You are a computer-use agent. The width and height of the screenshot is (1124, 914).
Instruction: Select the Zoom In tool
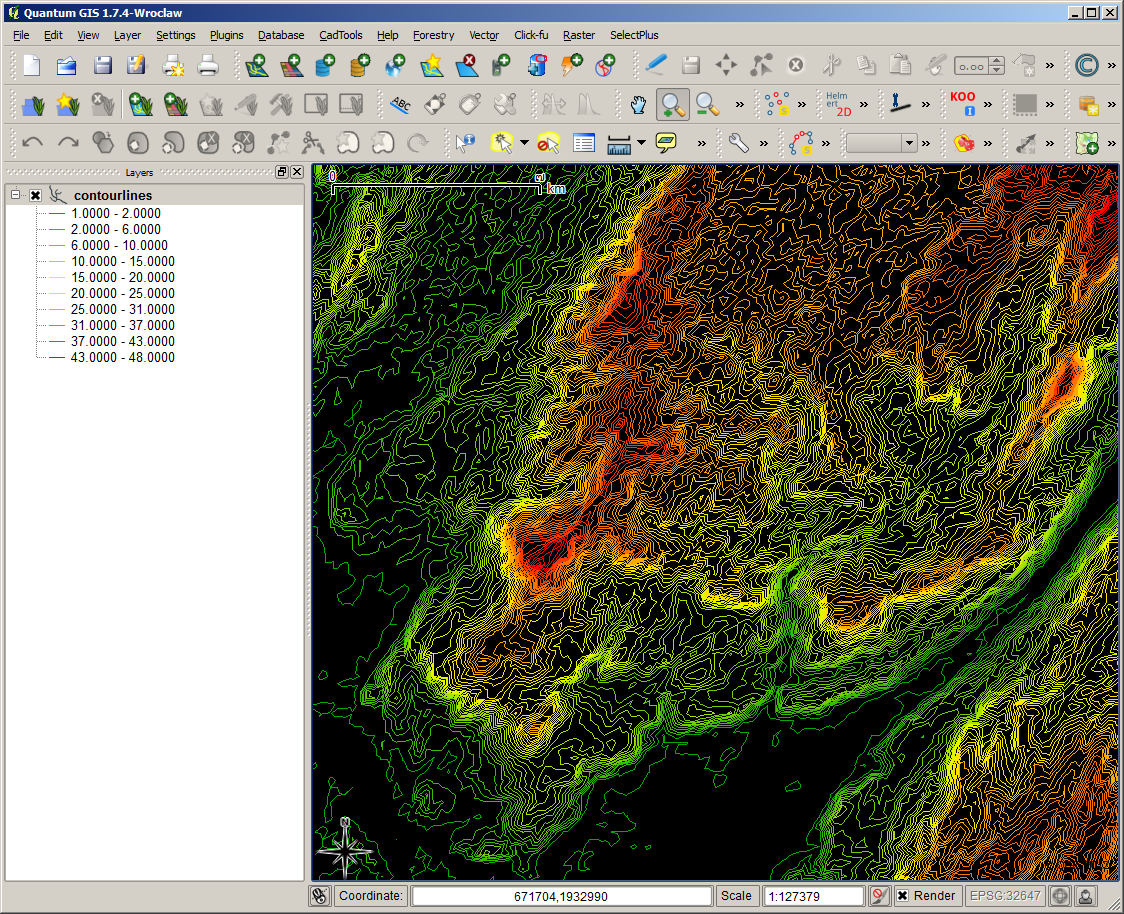(671, 103)
